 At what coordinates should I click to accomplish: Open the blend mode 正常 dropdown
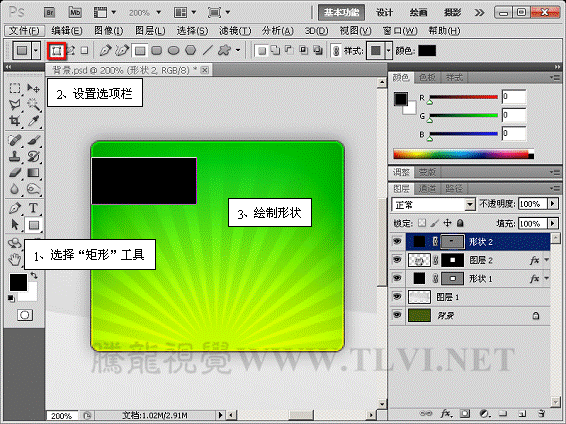click(x=469, y=205)
